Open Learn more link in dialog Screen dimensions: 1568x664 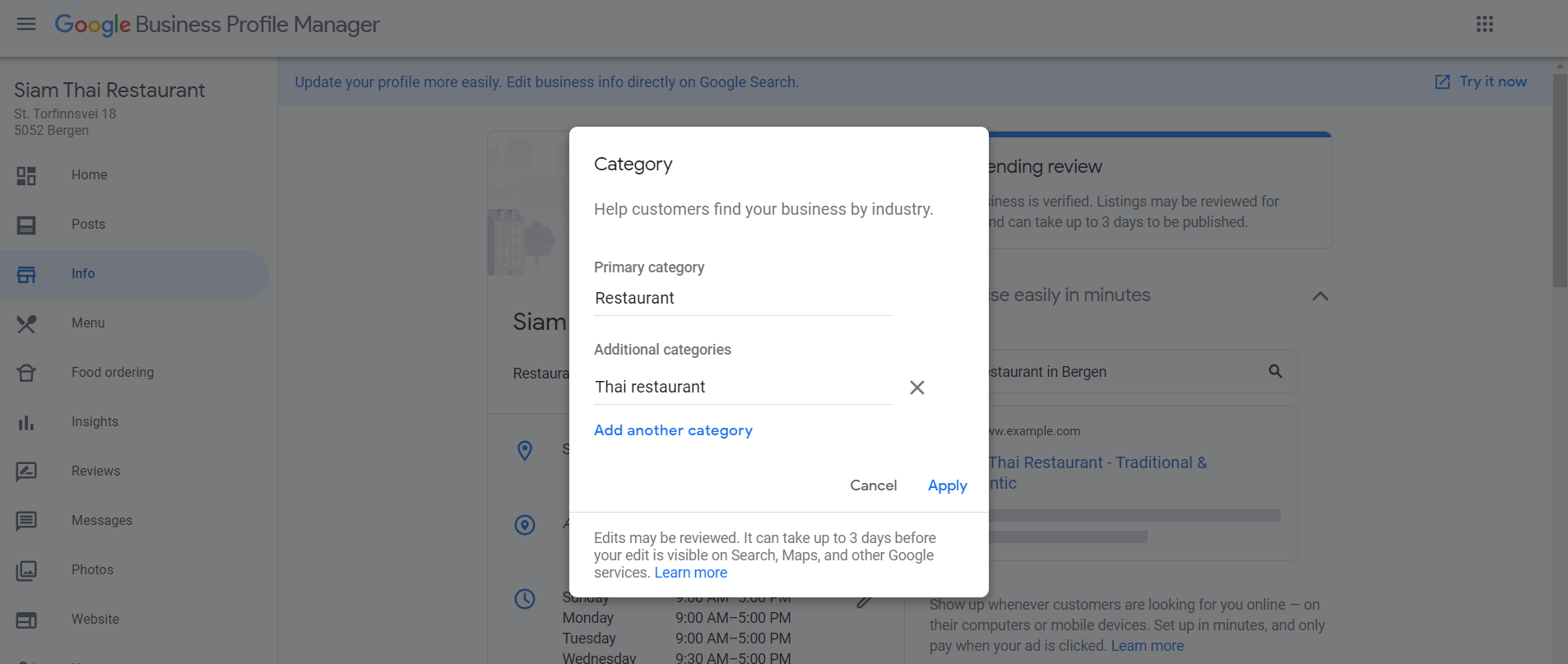click(x=690, y=573)
